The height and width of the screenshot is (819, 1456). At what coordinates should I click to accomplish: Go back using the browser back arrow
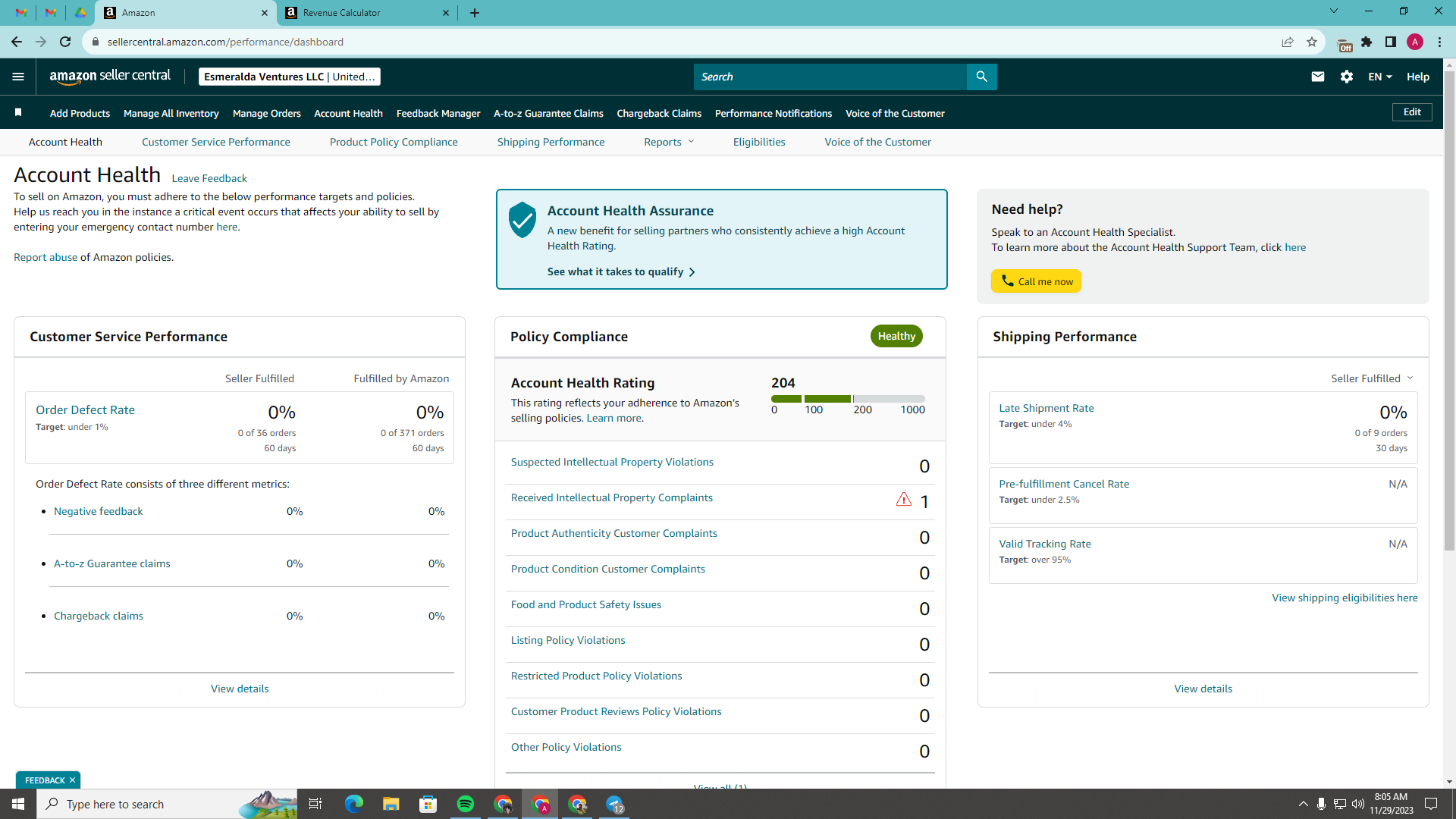[x=17, y=42]
